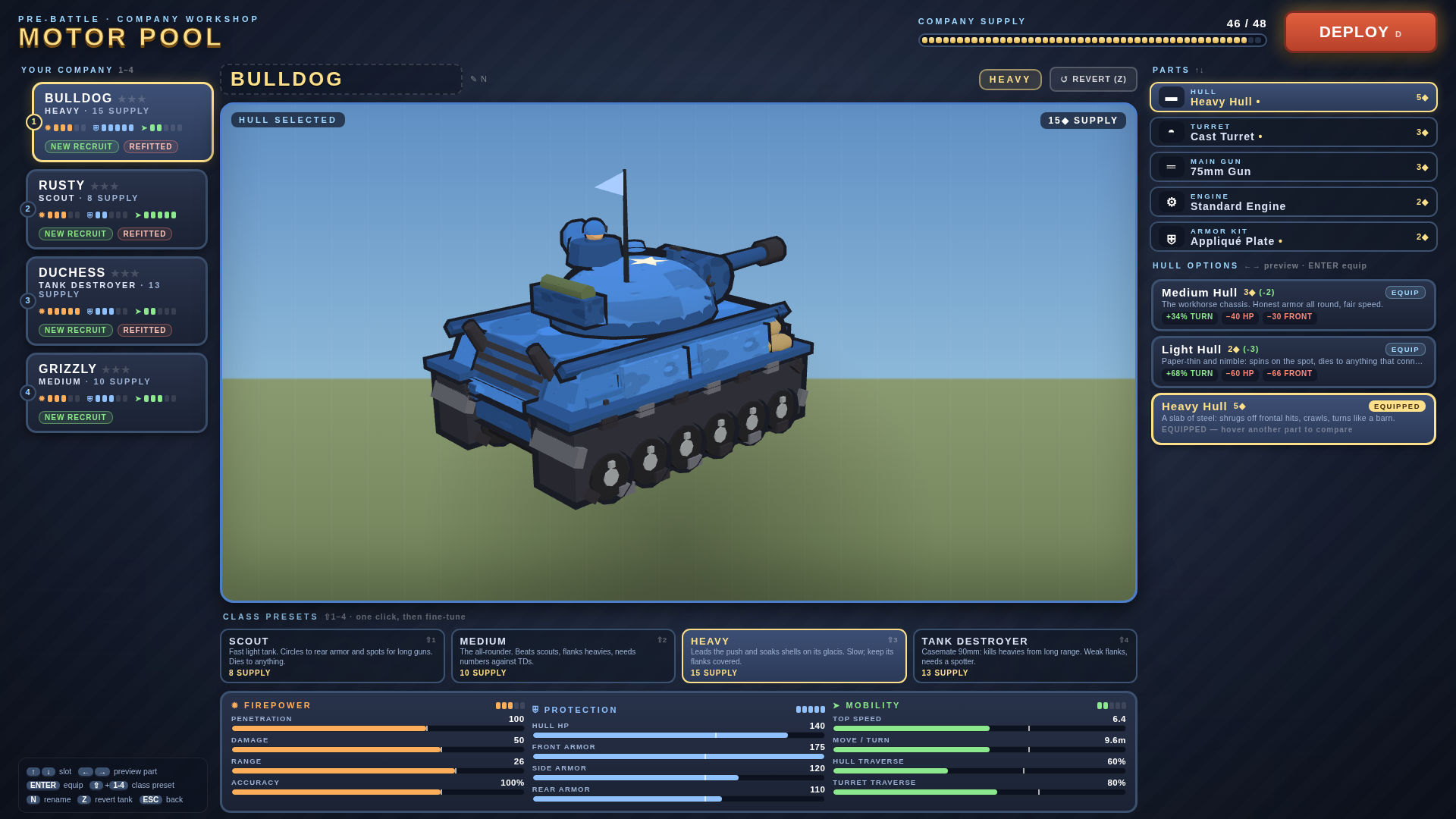Click the Revert (Z) button
Image resolution: width=1456 pixels, height=819 pixels.
pos(1094,80)
